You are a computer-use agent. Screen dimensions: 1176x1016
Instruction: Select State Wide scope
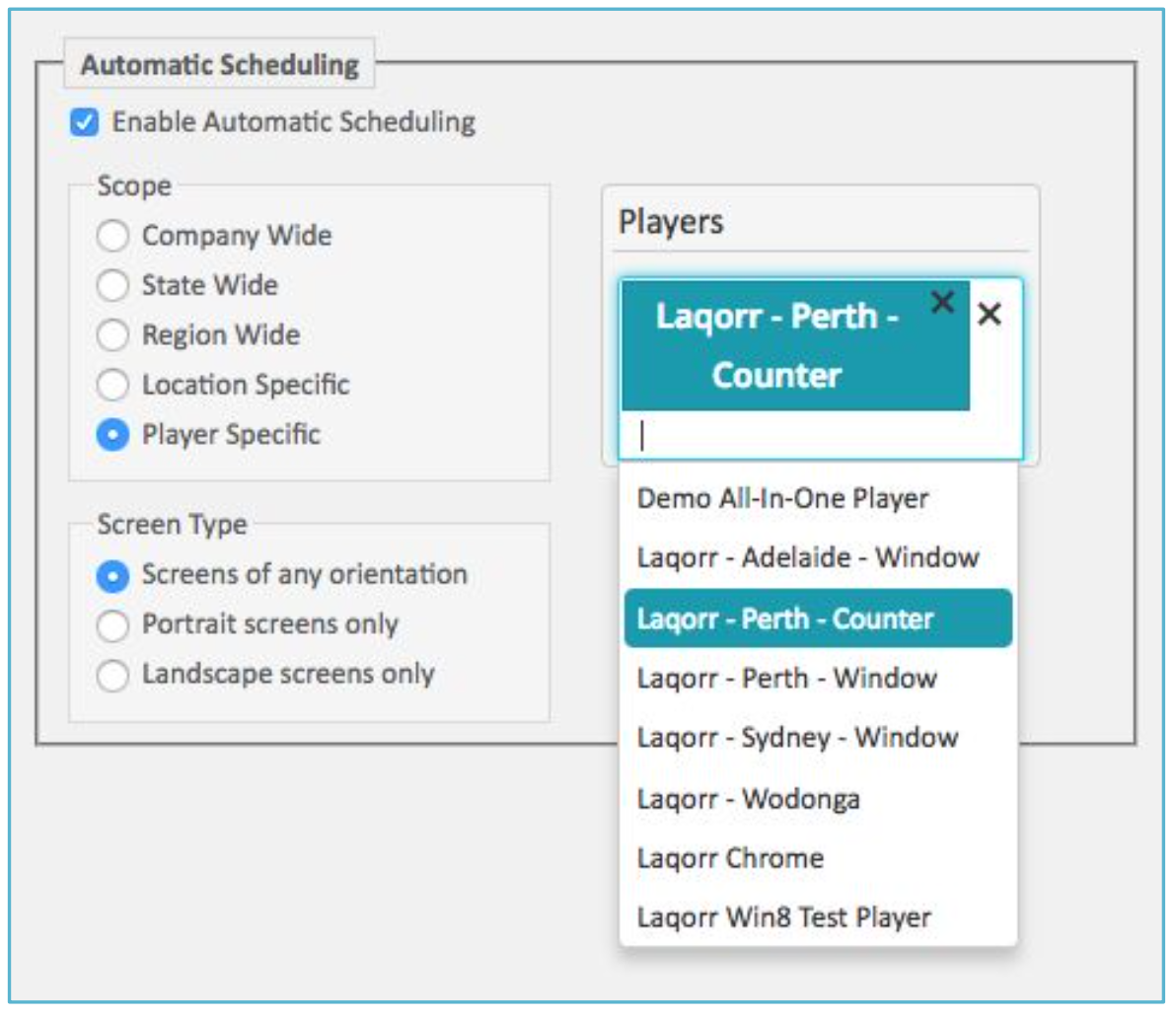[x=112, y=285]
